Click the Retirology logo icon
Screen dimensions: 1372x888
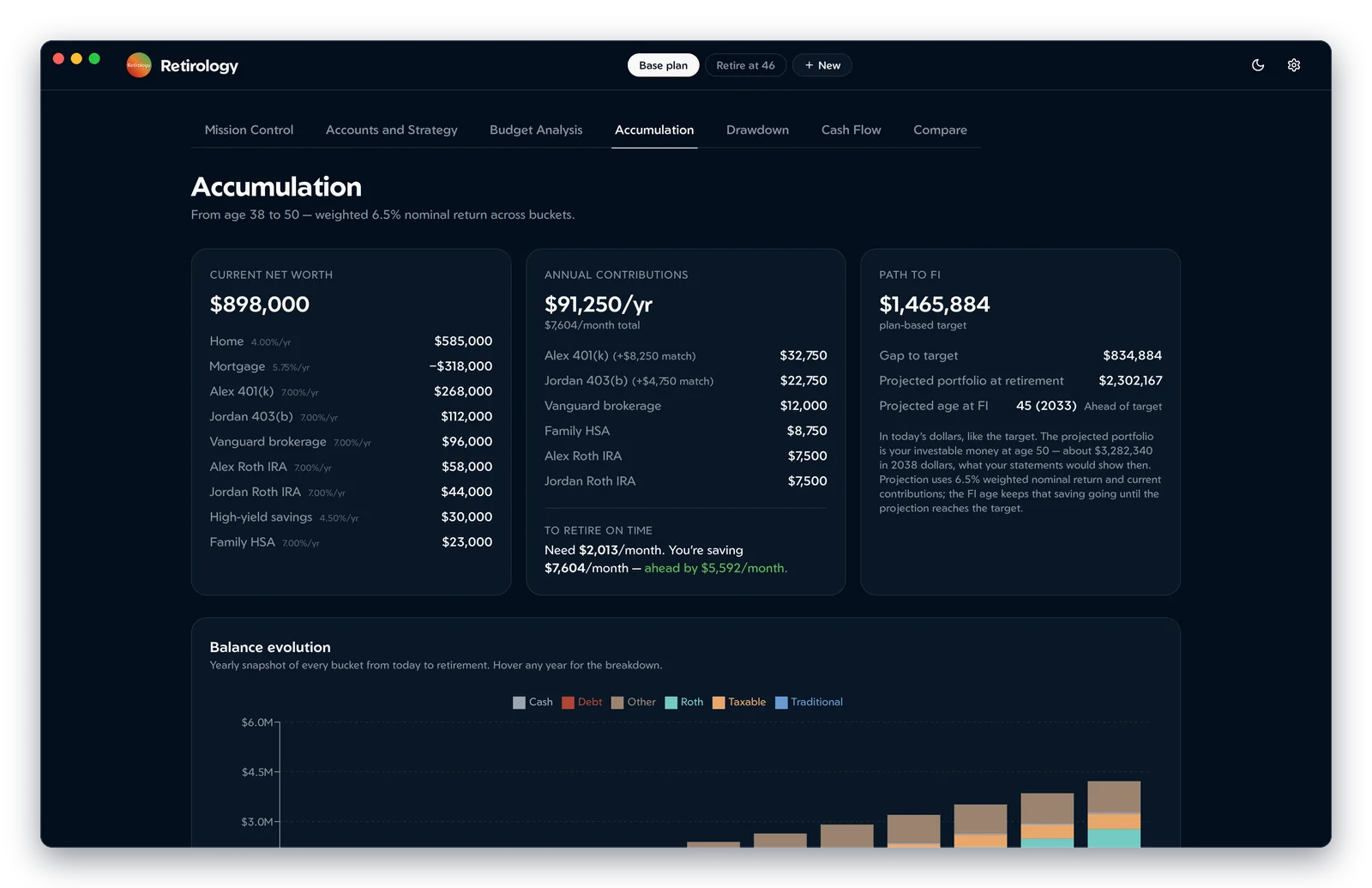pos(139,65)
